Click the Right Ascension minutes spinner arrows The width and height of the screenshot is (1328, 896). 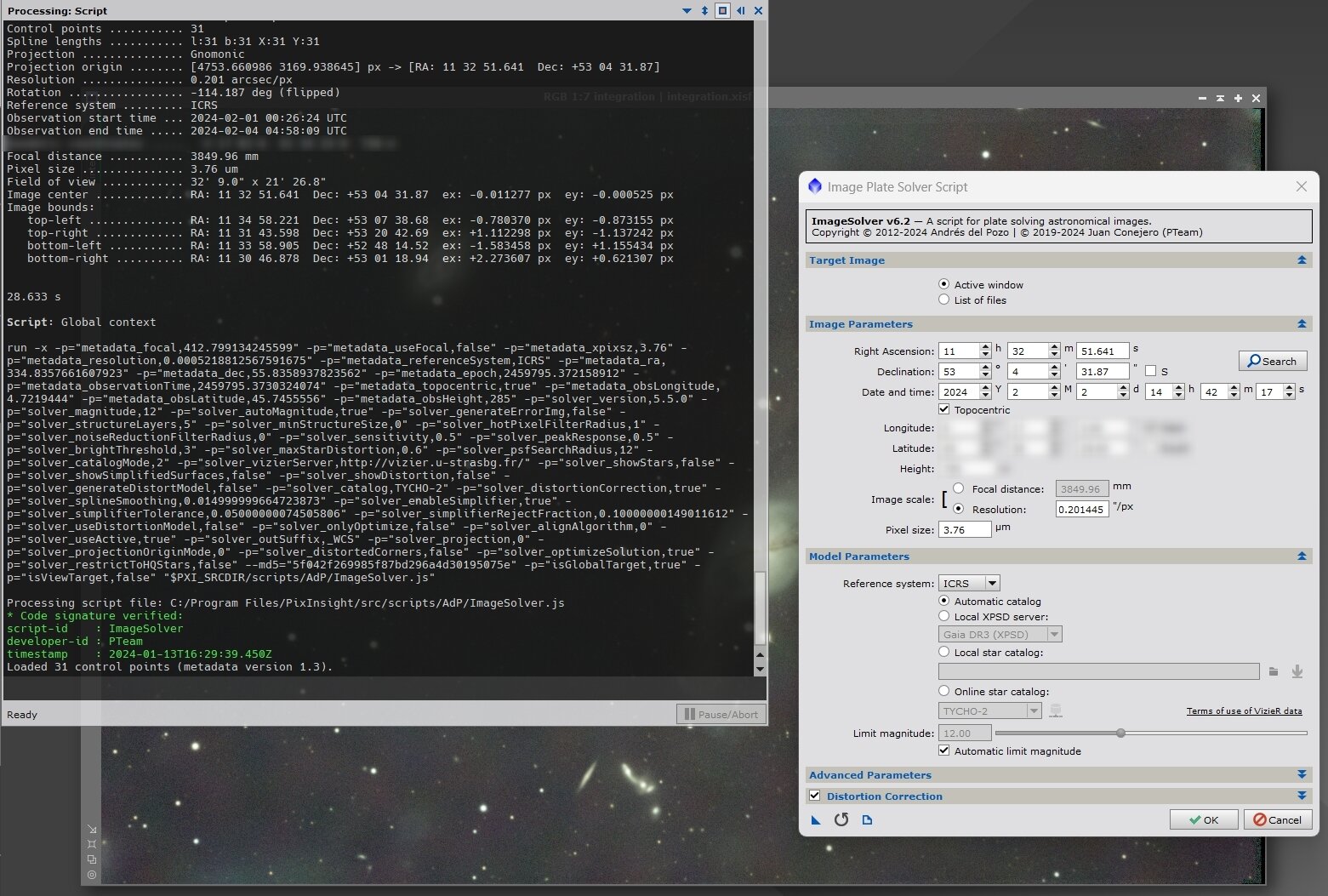pos(1055,351)
